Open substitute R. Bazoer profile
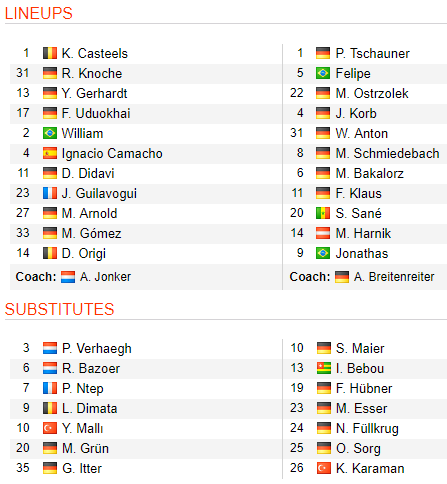The image size is (447, 484). click(x=91, y=368)
